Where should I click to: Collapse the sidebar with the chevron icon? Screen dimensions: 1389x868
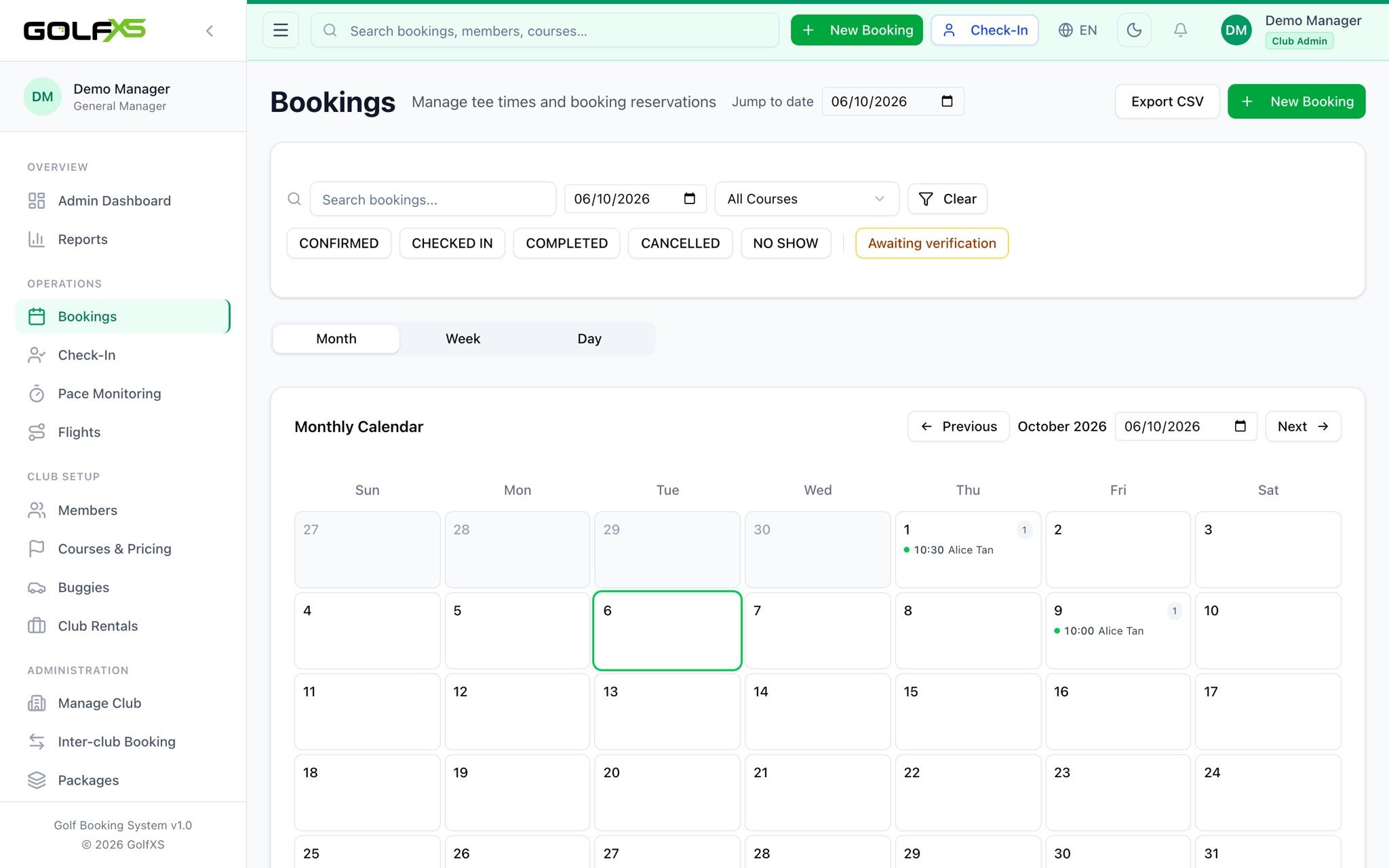[210, 31]
